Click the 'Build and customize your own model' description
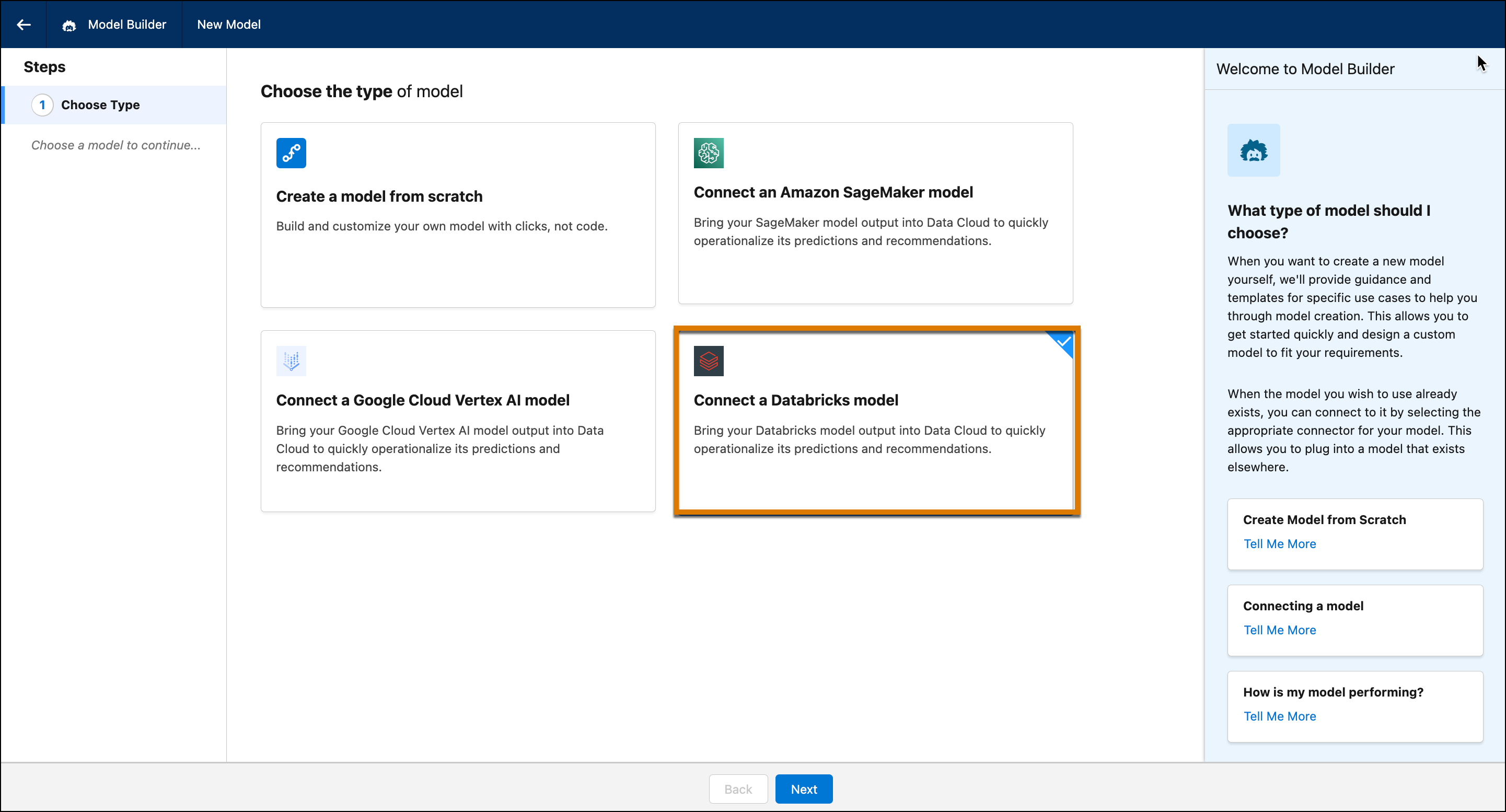Viewport: 1506px width, 812px height. pos(442,226)
